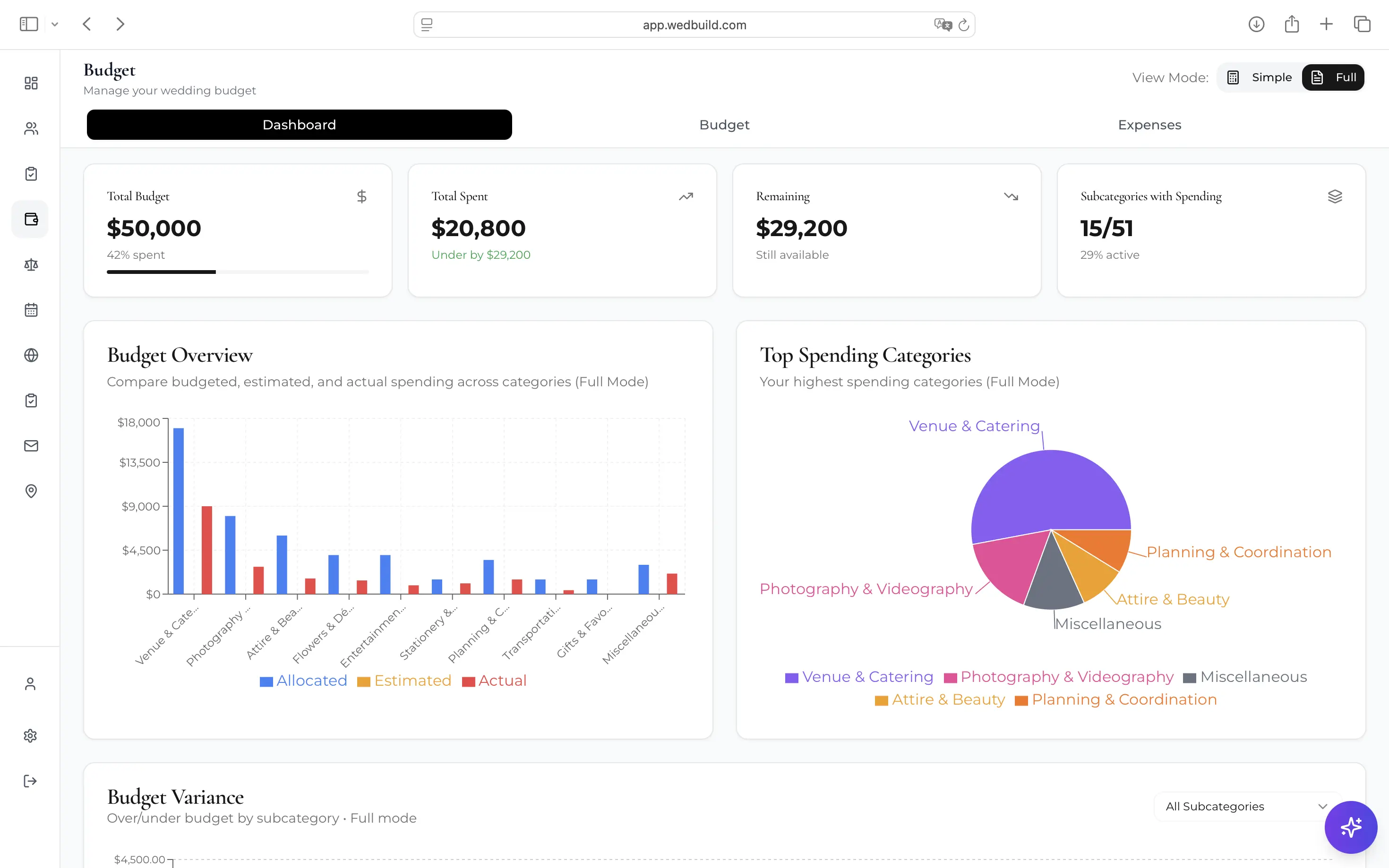Toggle Venue & Catering in pie legend
This screenshot has height=868, width=1389.
tap(859, 677)
